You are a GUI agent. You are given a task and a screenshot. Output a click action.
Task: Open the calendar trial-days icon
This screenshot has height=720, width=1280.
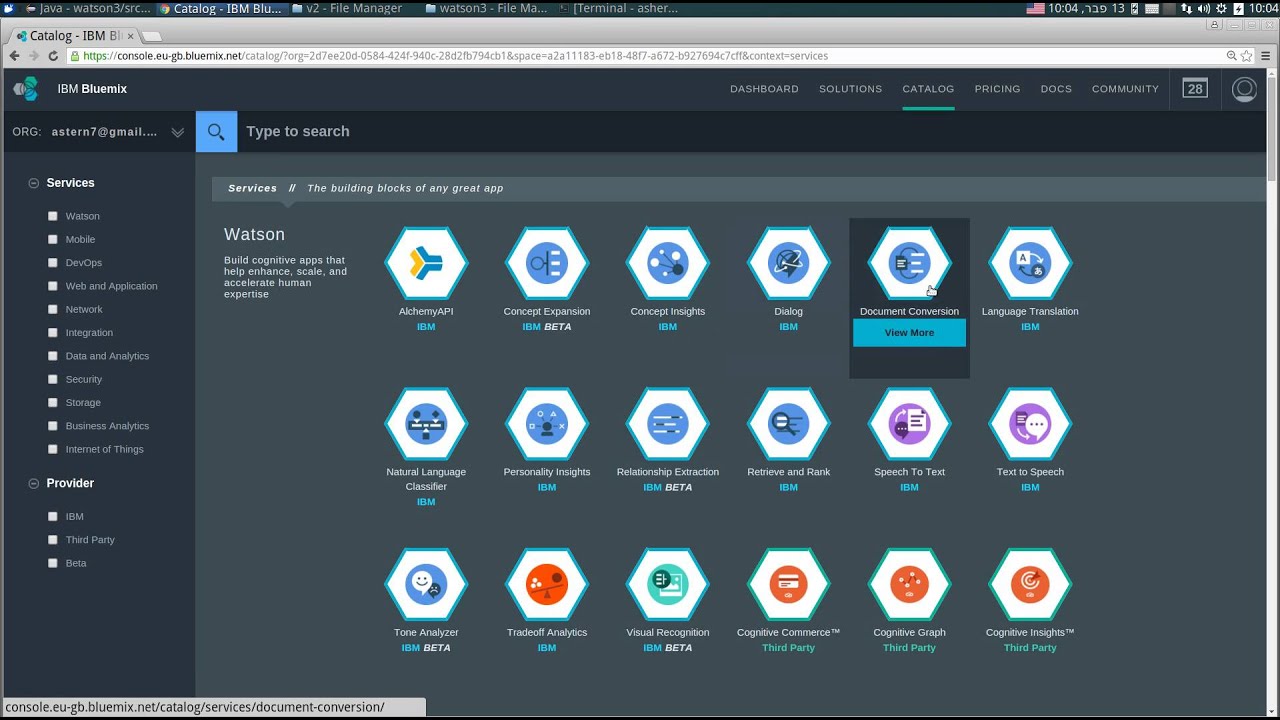tap(1195, 89)
